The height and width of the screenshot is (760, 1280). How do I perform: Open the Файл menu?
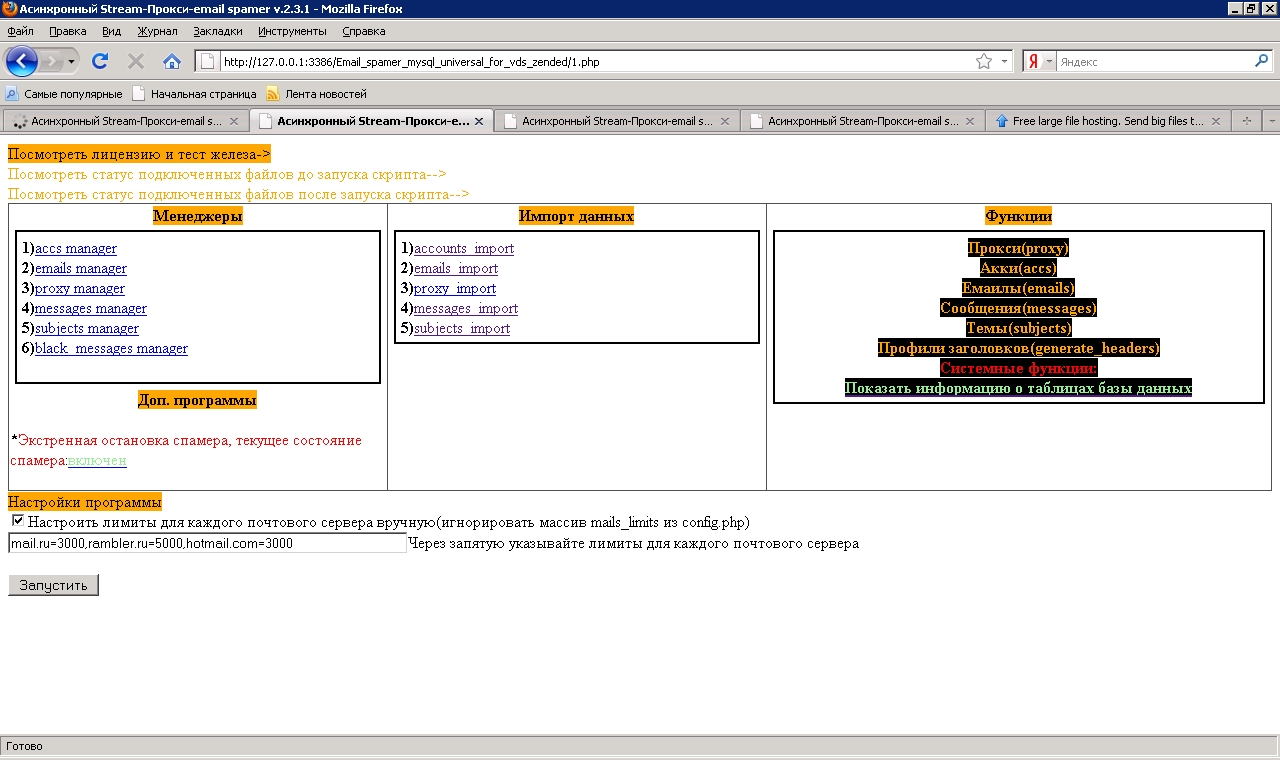[x=20, y=31]
